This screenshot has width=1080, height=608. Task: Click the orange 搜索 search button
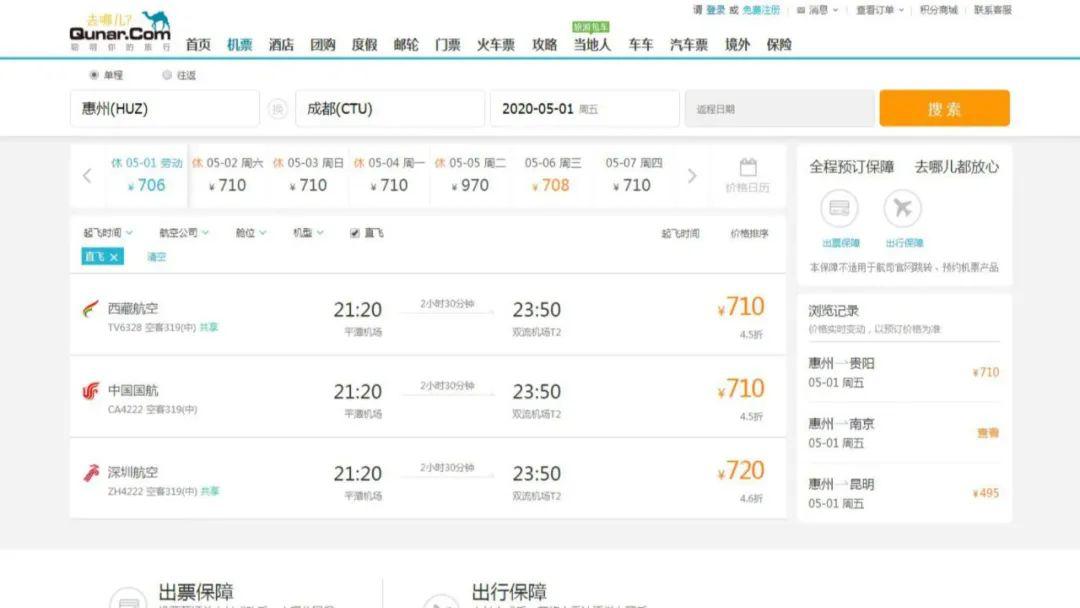click(x=944, y=108)
